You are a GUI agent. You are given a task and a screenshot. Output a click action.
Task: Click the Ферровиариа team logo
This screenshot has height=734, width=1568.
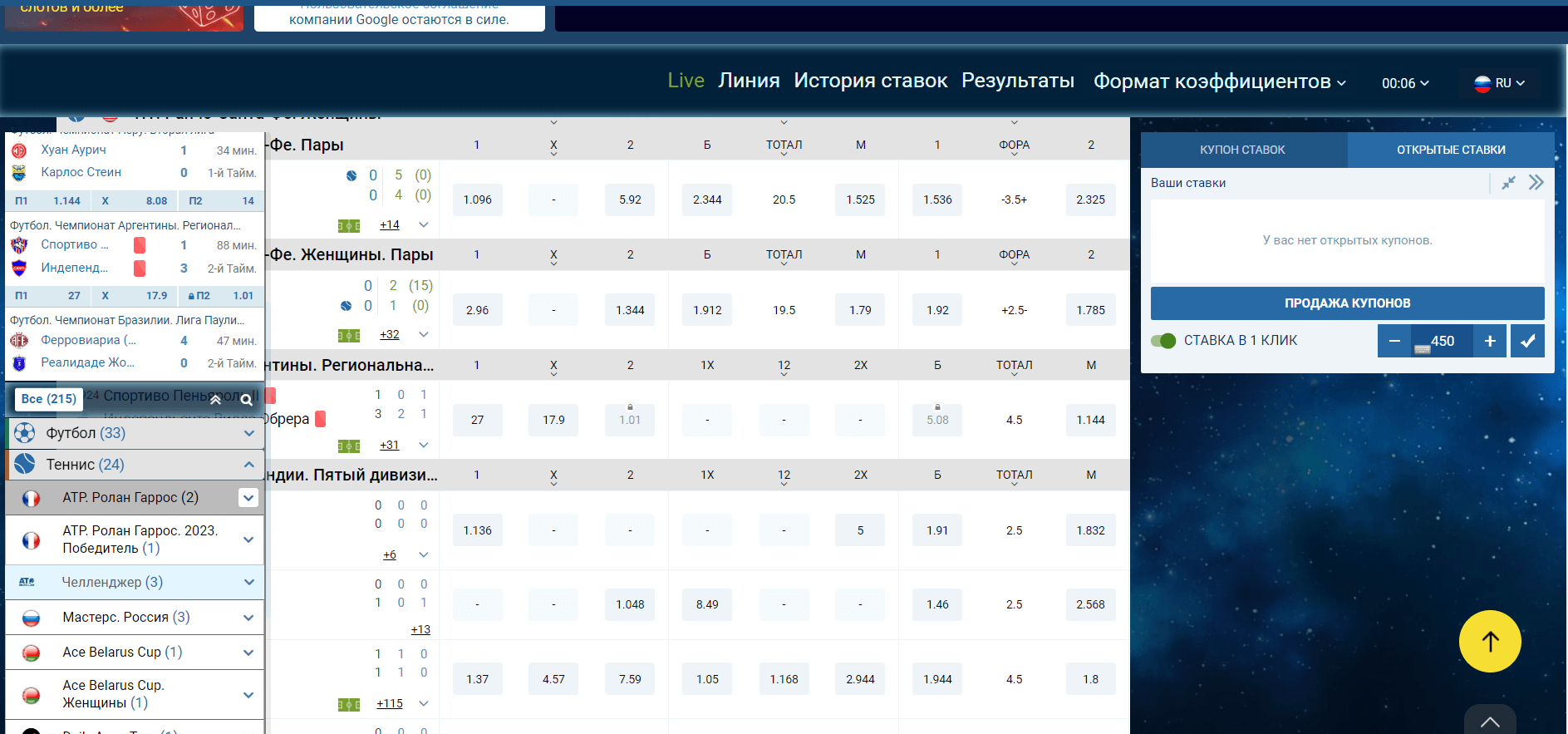[x=19, y=340]
